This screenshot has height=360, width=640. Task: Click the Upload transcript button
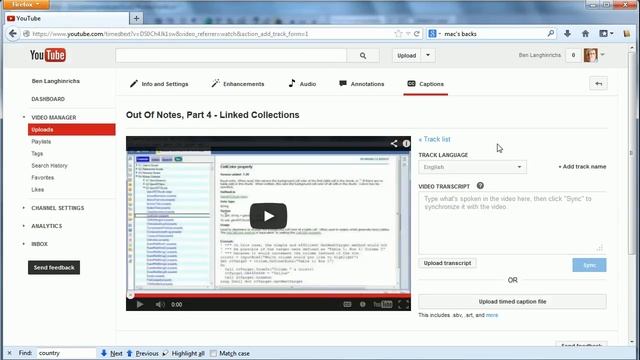447,263
